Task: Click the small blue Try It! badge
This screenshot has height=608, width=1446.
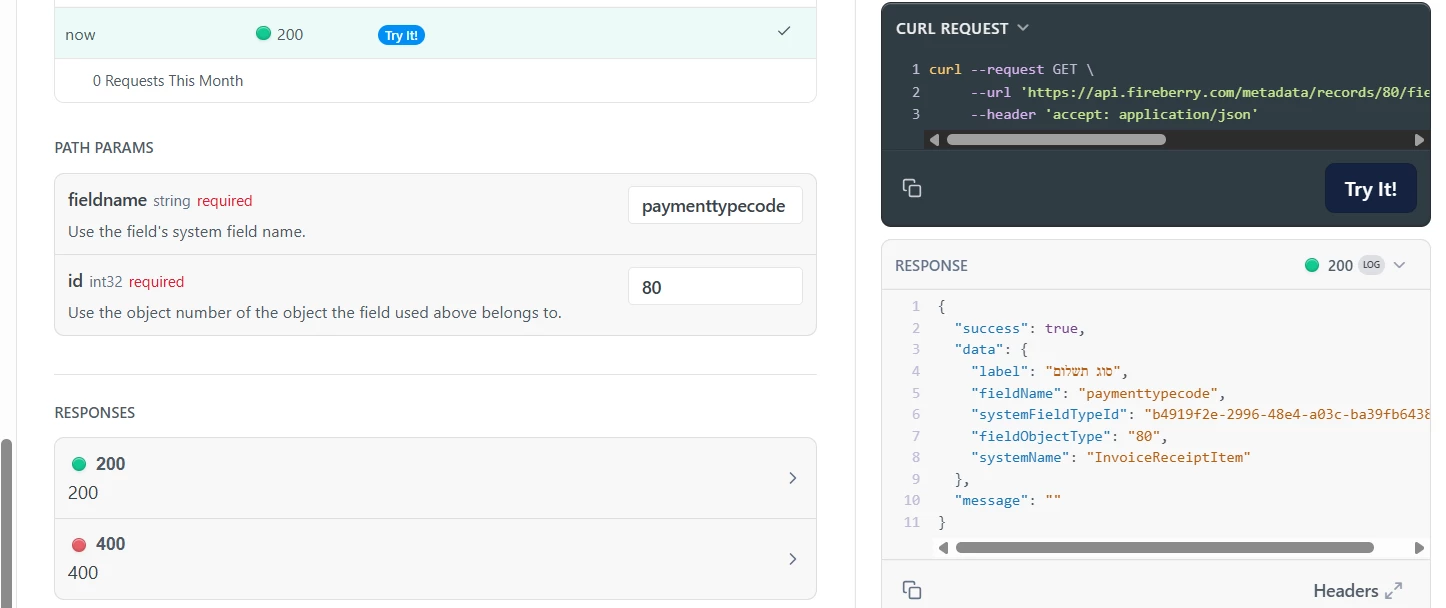Action: coord(401,35)
